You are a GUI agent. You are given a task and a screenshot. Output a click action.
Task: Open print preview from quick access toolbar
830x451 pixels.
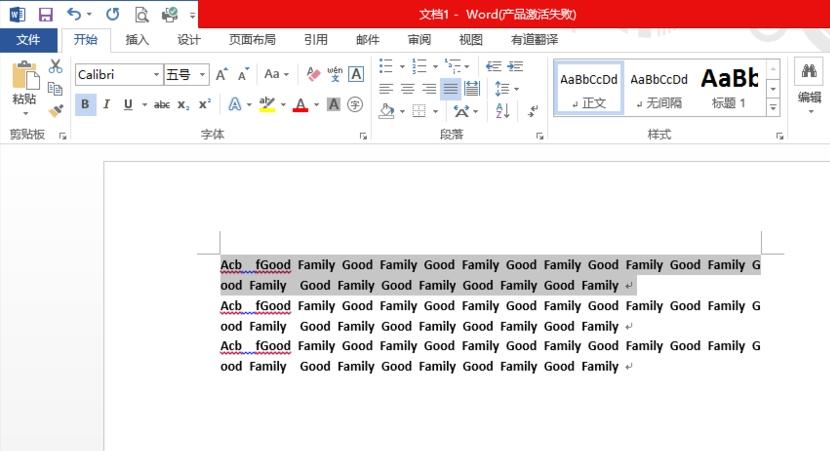click(x=141, y=14)
